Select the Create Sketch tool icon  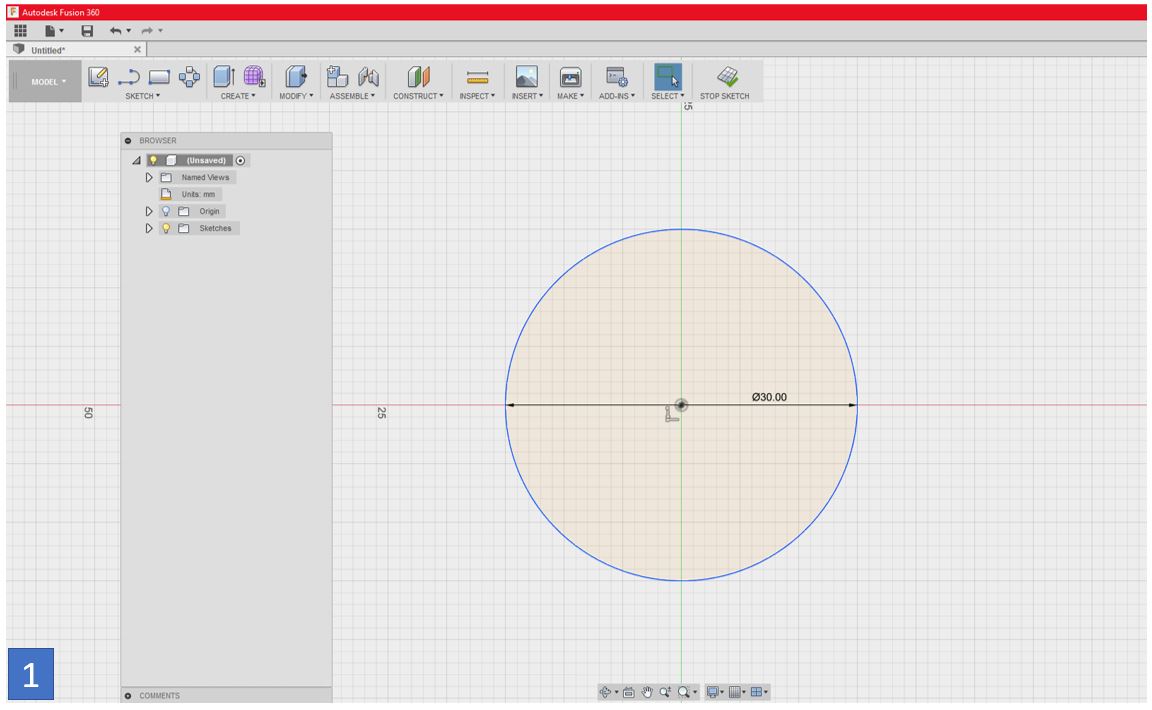pyautogui.click(x=98, y=76)
